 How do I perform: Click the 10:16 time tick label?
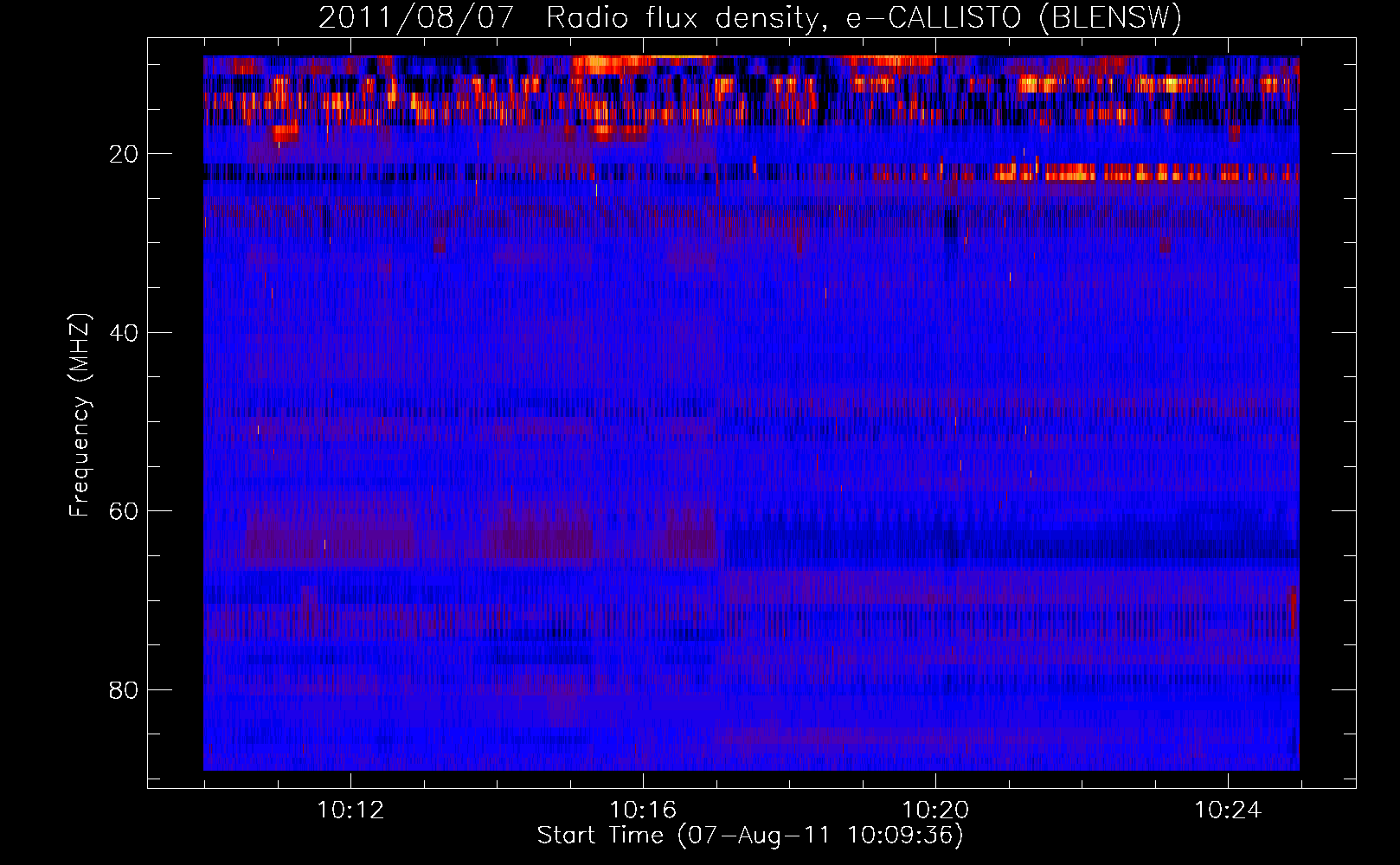click(643, 811)
